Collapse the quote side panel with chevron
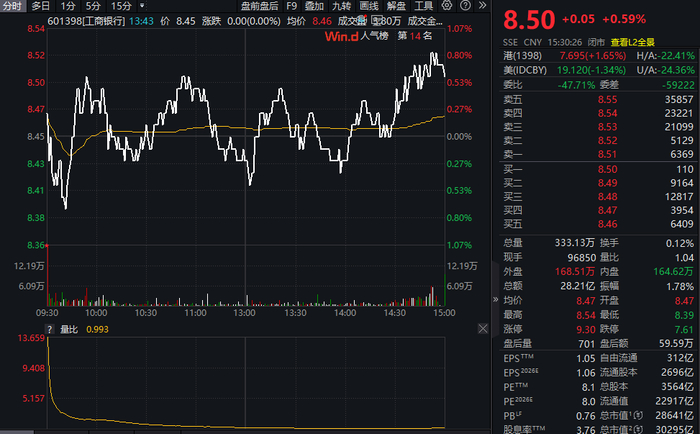This screenshot has width=700, height=434. [495, 300]
